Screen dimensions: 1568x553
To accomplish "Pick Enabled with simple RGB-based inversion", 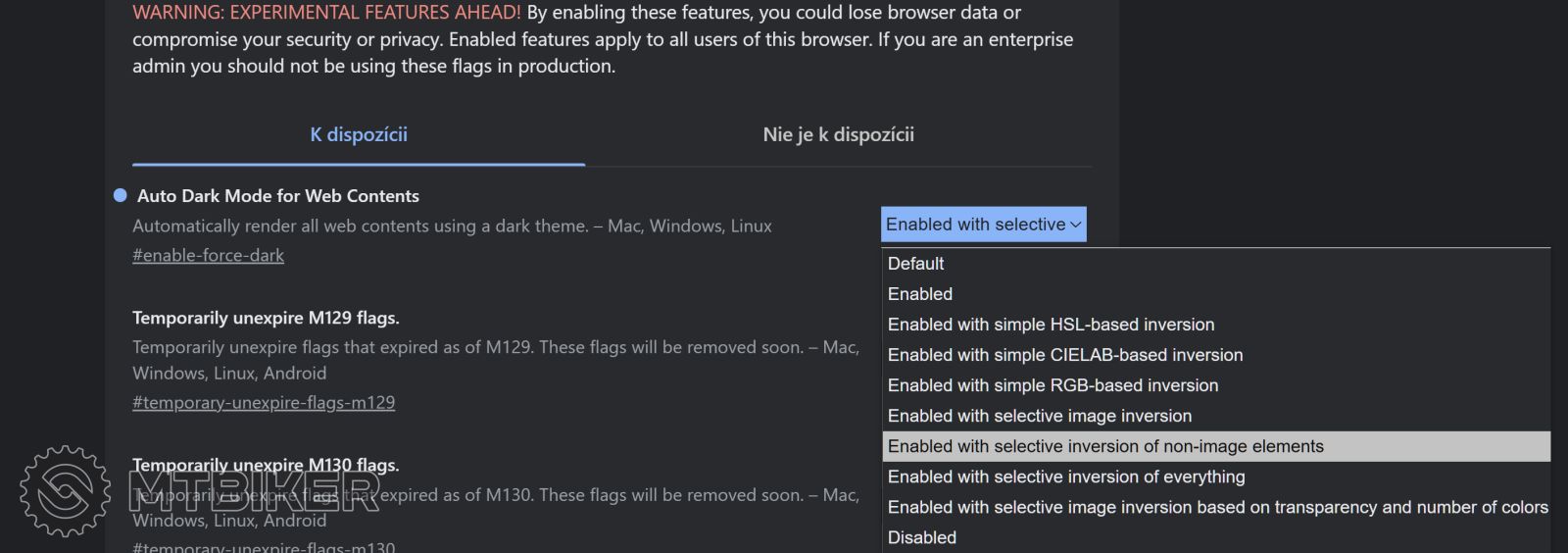I will 1053,385.
